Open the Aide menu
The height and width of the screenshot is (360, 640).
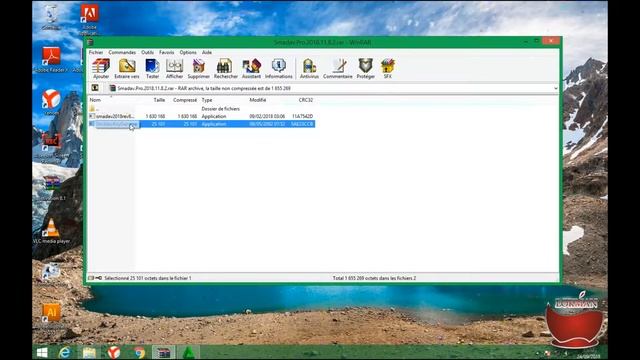coord(207,52)
